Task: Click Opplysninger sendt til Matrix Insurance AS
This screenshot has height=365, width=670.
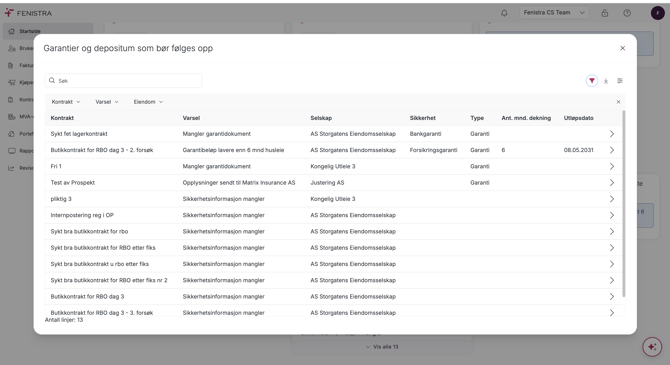Action: [239, 182]
